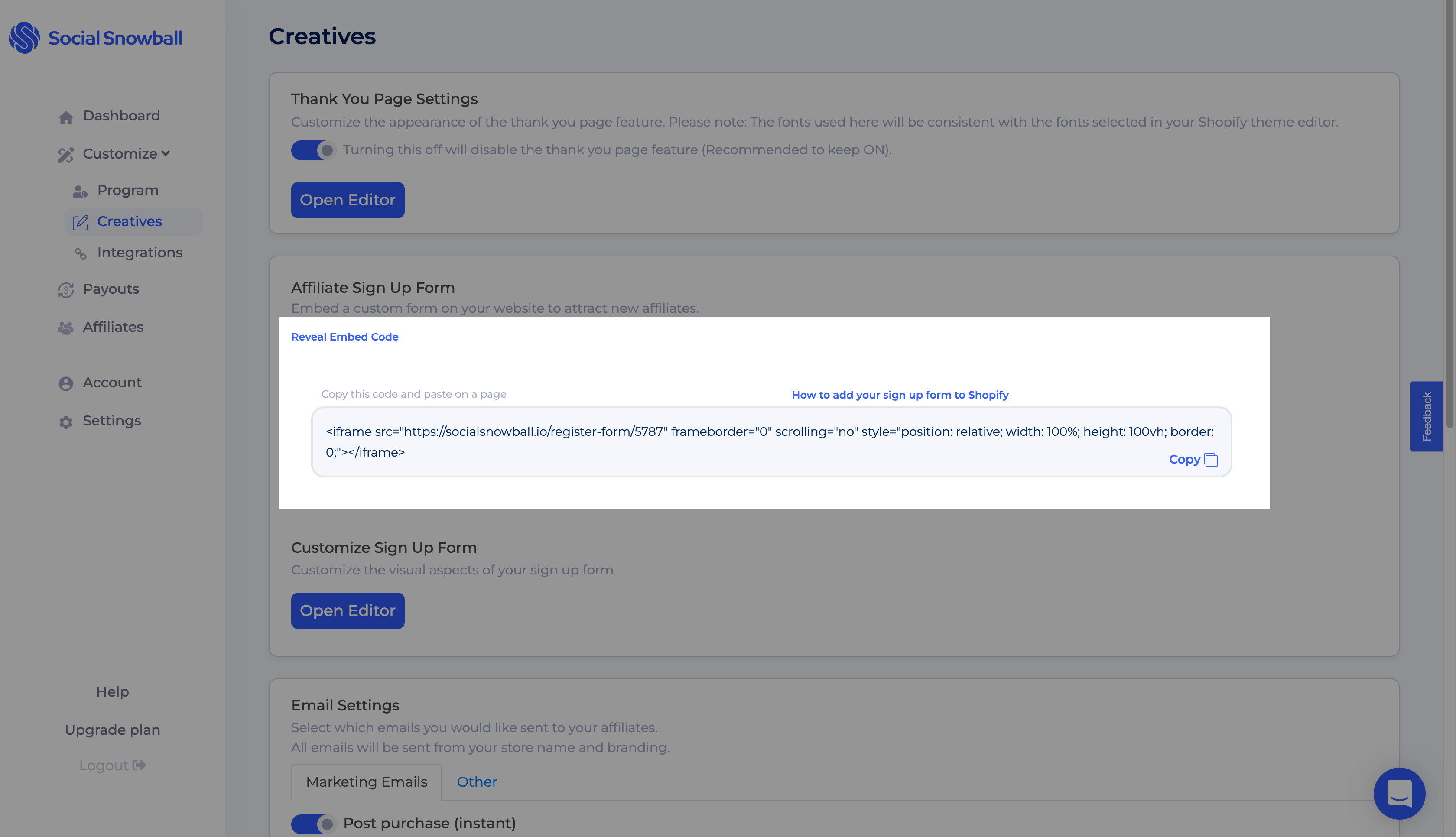
Task: Click the Affiliate Sign Up Form heading
Action: click(373, 287)
